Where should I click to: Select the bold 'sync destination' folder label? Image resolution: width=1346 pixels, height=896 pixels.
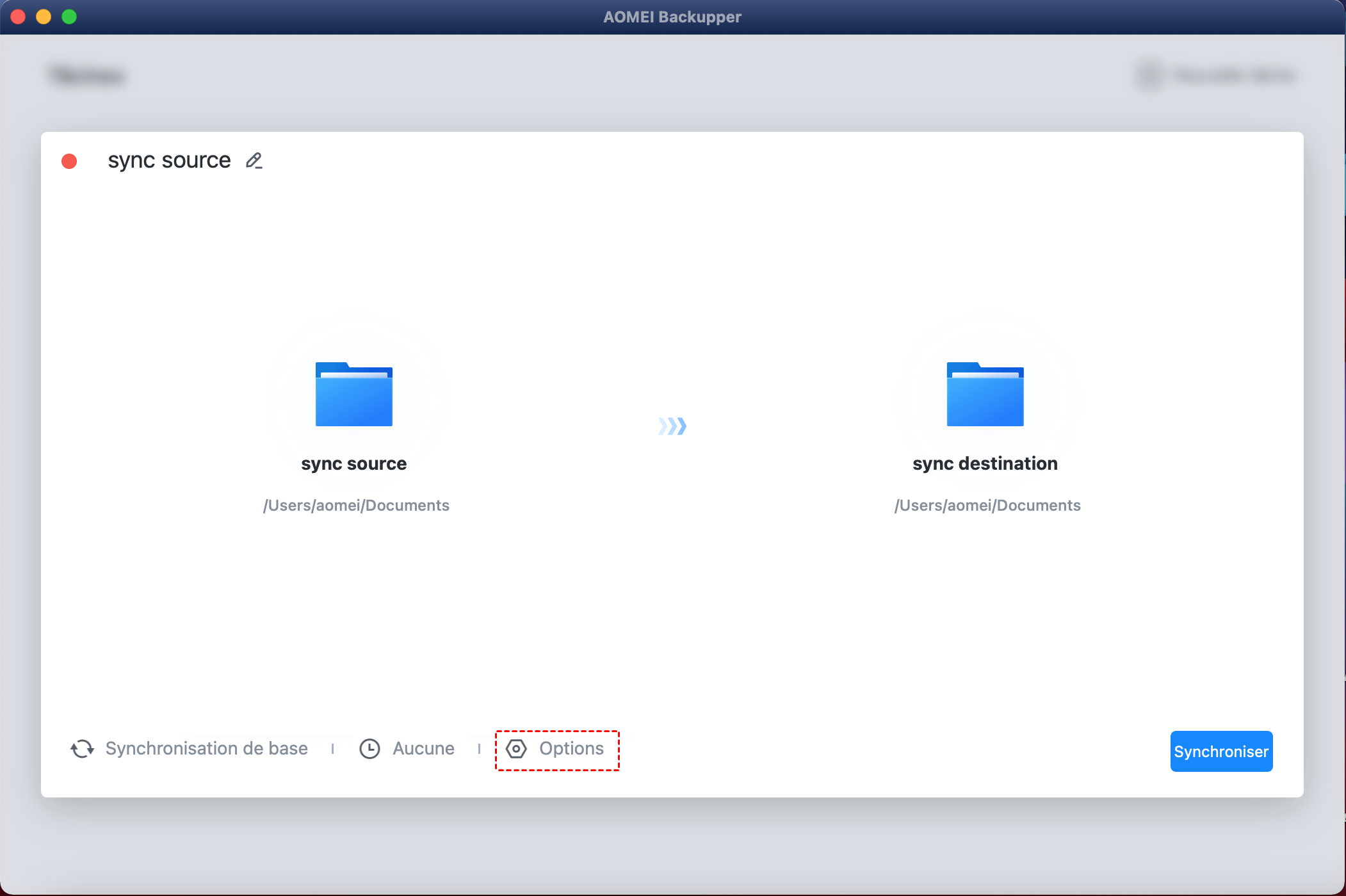[x=985, y=463]
